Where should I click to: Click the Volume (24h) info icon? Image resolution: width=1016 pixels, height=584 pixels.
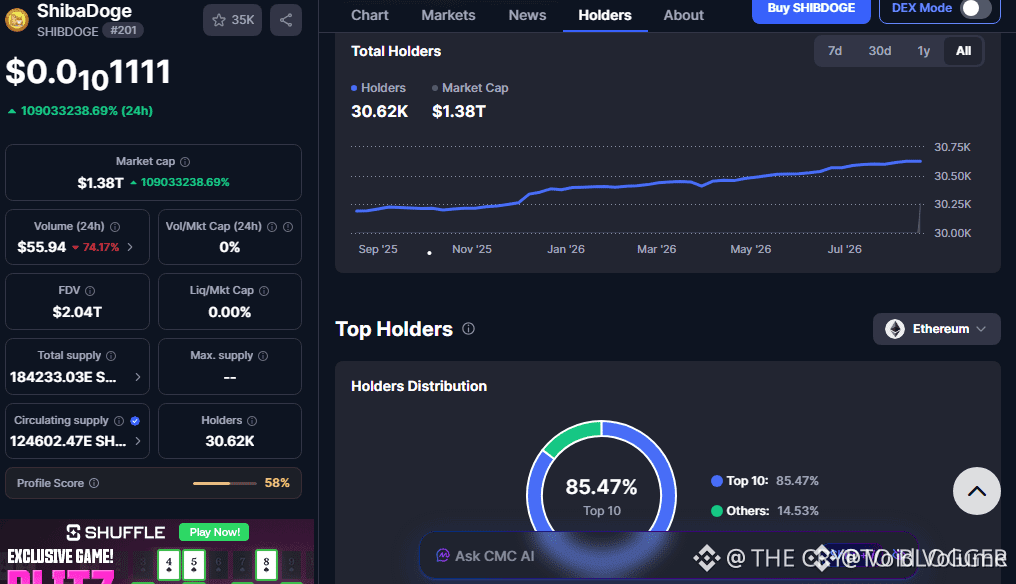click(x=115, y=227)
